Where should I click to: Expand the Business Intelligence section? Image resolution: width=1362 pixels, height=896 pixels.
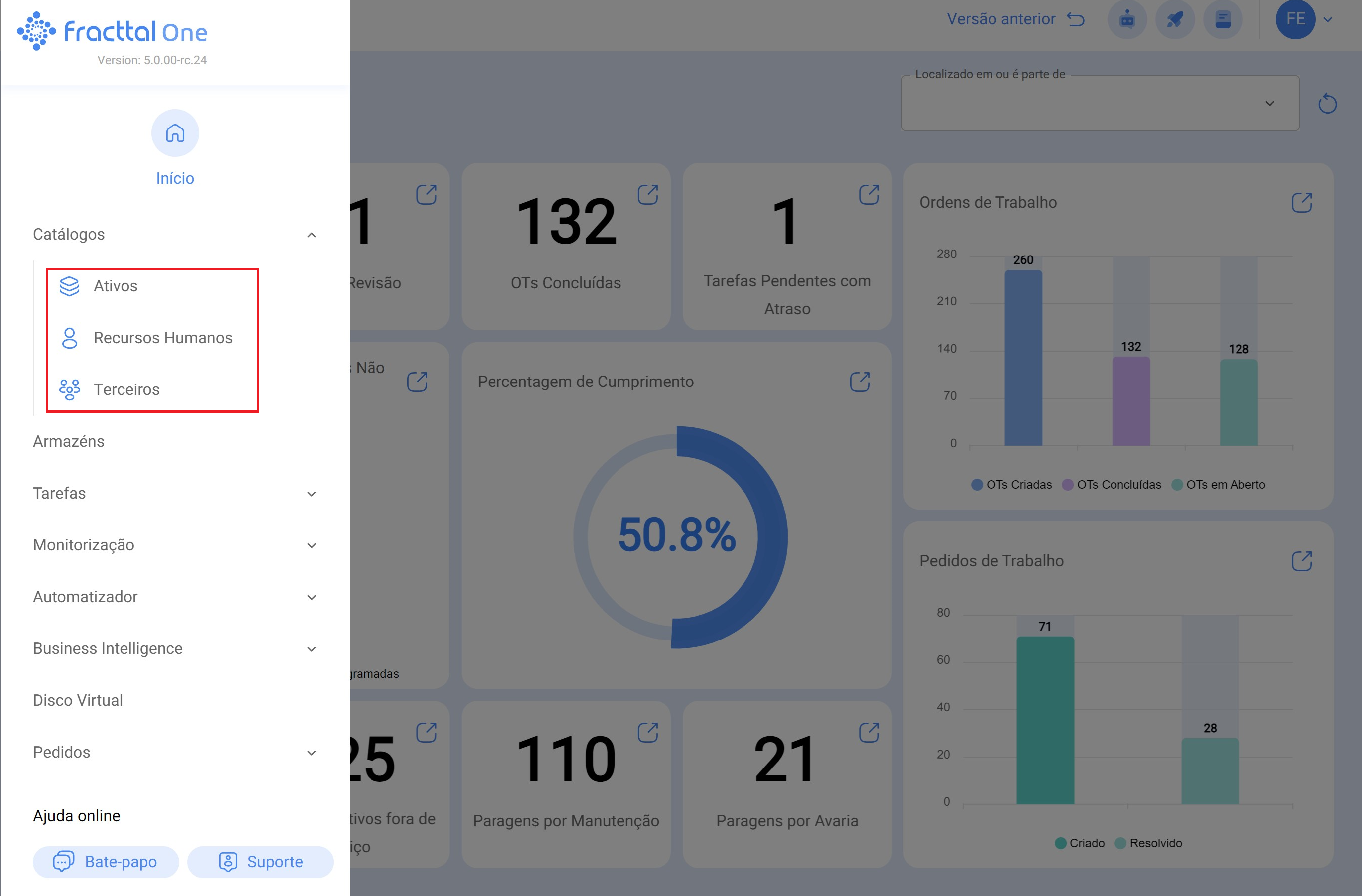311,648
